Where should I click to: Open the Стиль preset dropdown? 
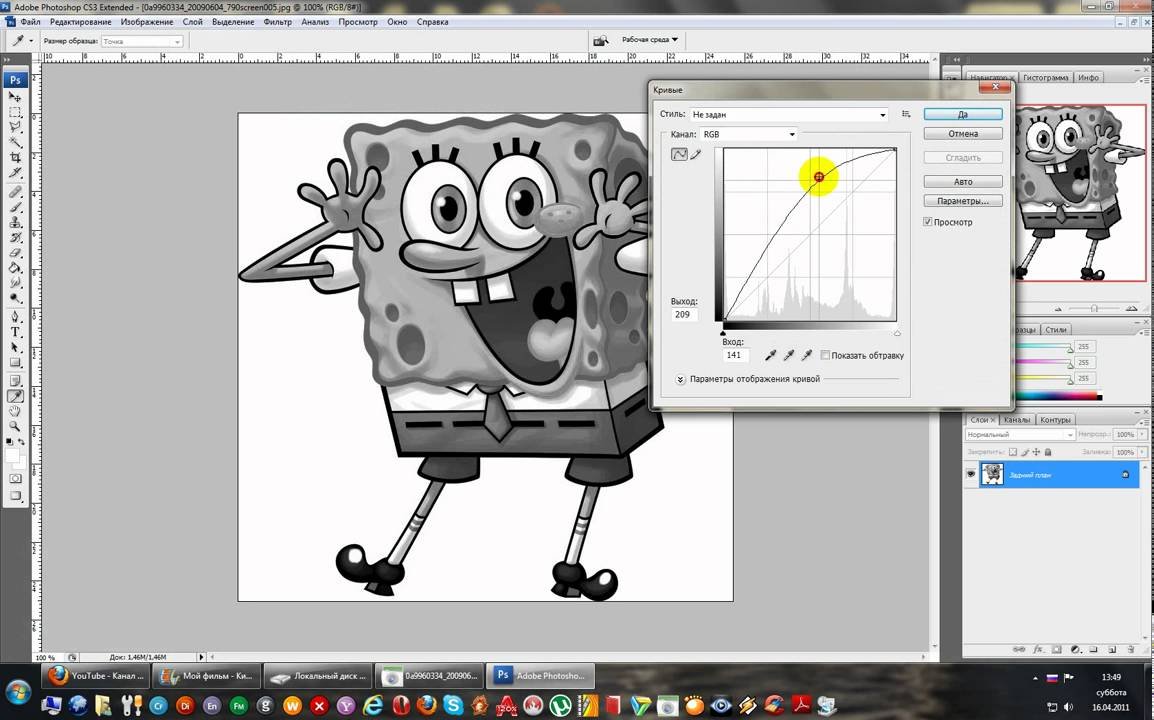pyautogui.click(x=788, y=115)
